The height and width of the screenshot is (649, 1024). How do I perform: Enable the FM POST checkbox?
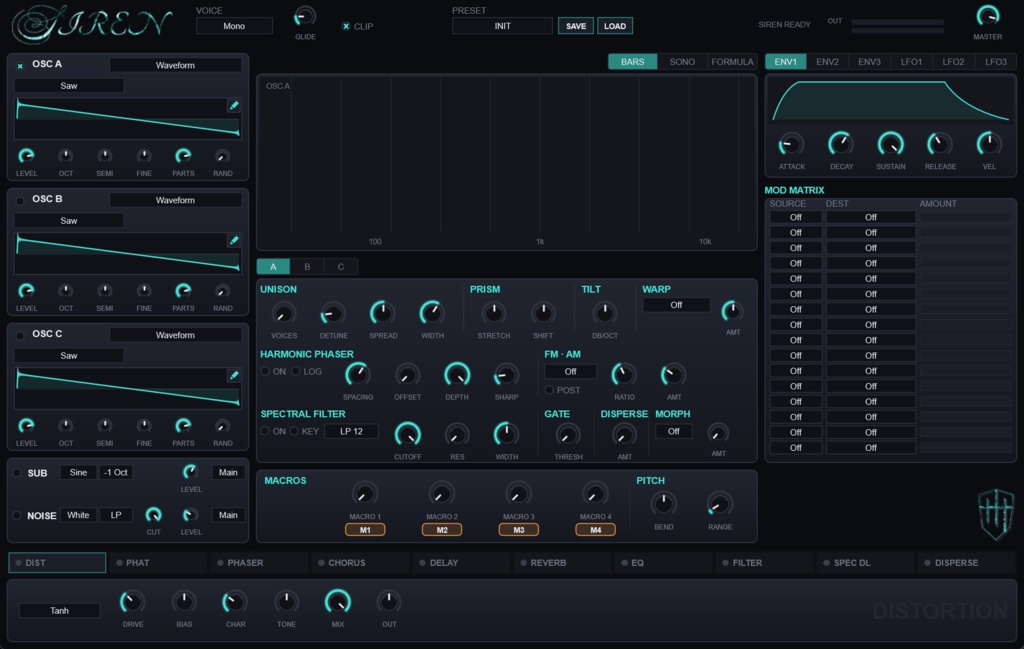549,390
